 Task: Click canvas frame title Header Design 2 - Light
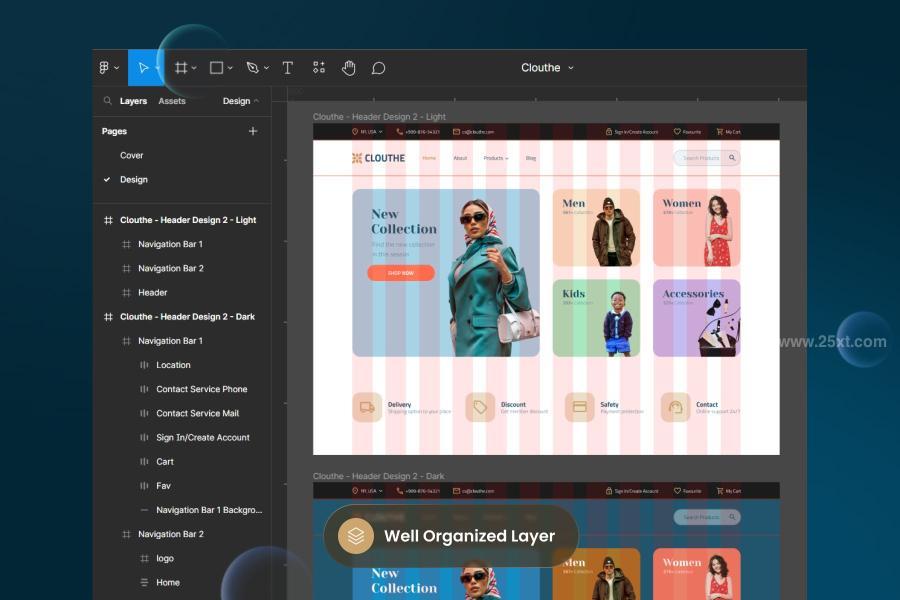tap(379, 117)
